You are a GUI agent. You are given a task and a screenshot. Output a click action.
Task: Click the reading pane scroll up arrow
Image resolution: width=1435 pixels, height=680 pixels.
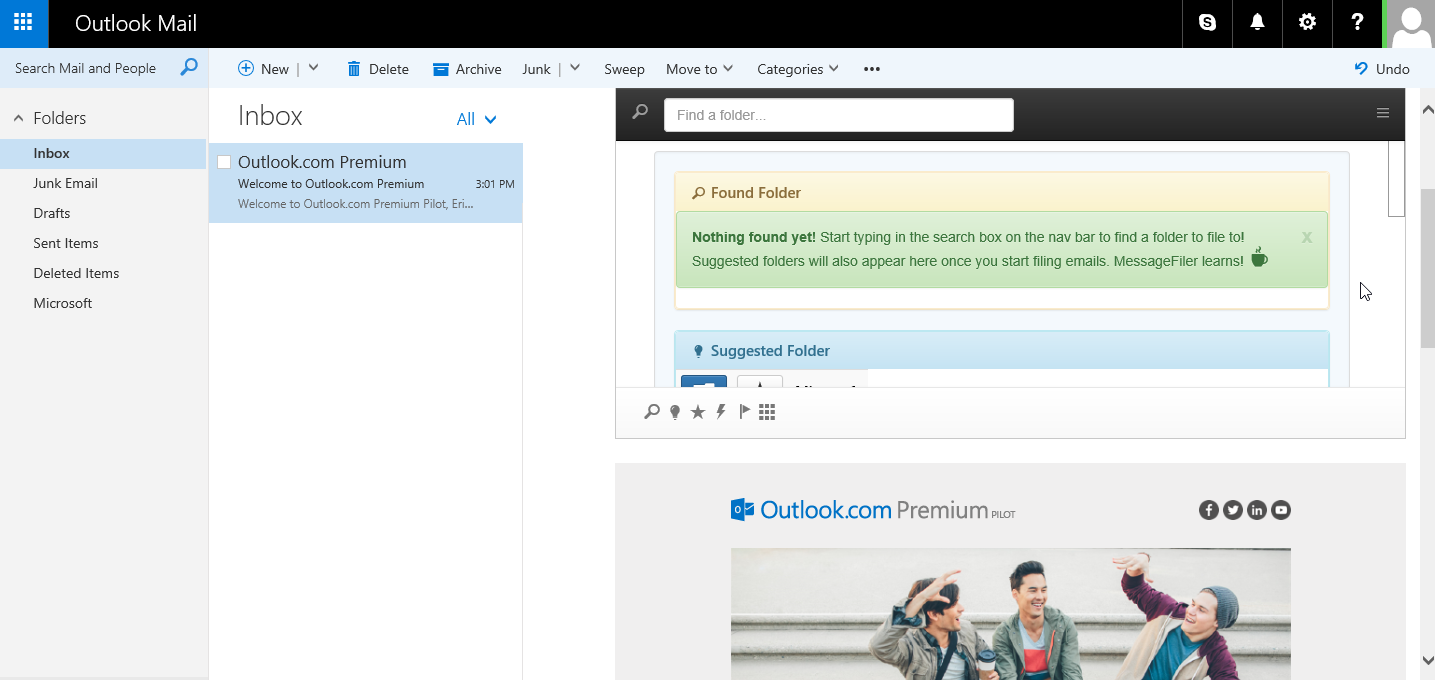click(x=1427, y=109)
